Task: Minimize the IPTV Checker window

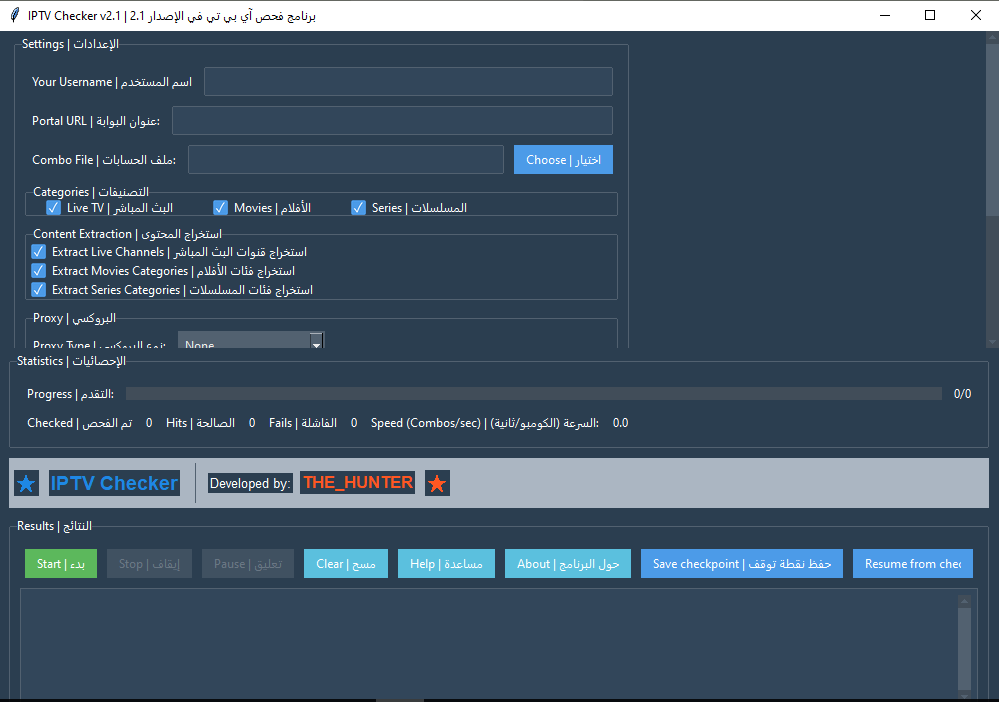Action: 885,15
